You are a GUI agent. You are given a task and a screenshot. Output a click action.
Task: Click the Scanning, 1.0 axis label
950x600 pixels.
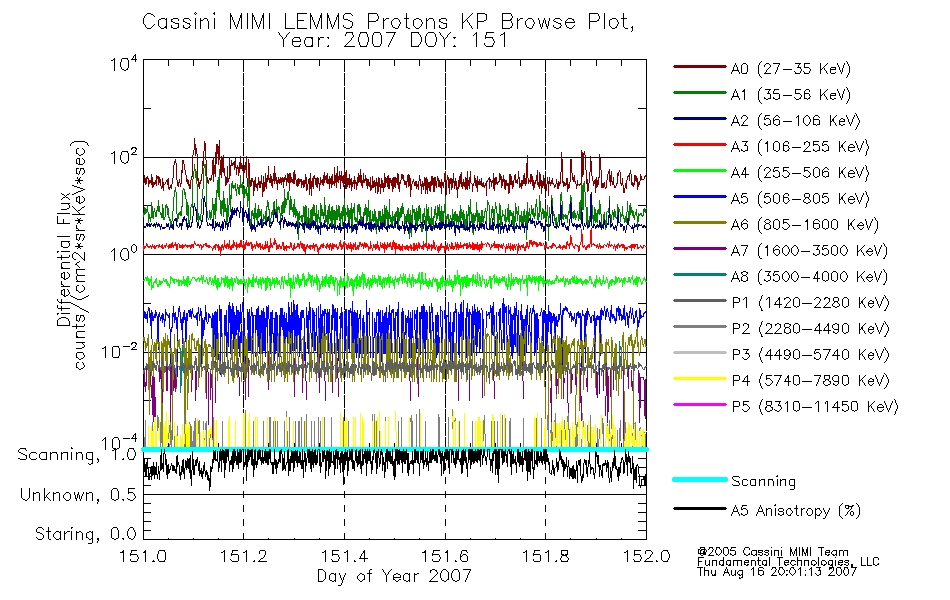click(x=77, y=455)
